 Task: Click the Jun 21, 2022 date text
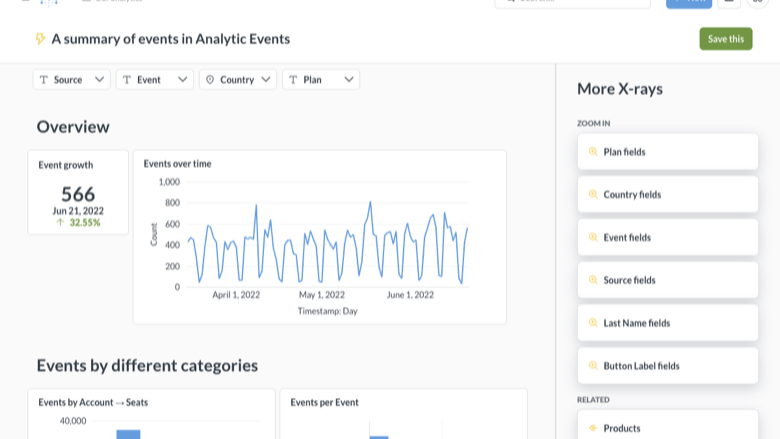78,211
